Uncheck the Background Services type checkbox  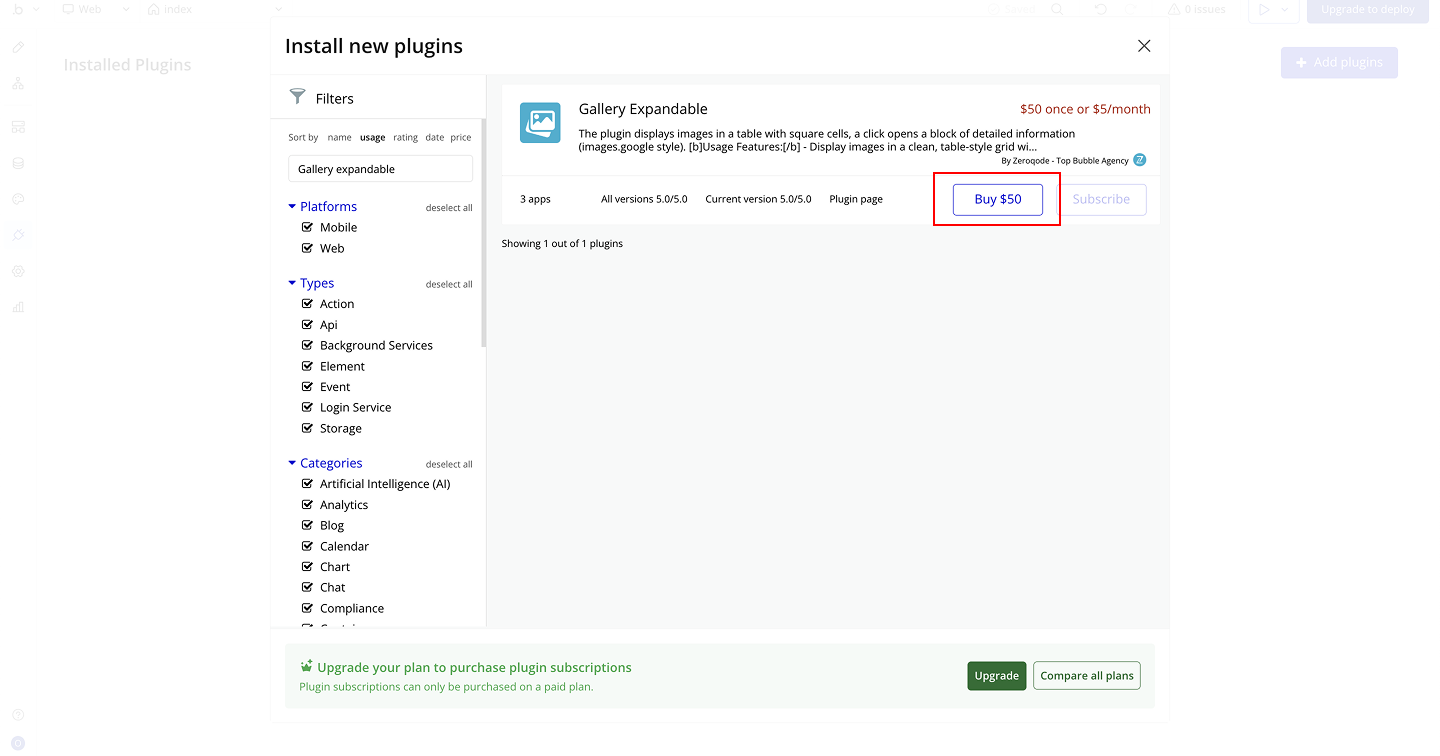point(308,345)
